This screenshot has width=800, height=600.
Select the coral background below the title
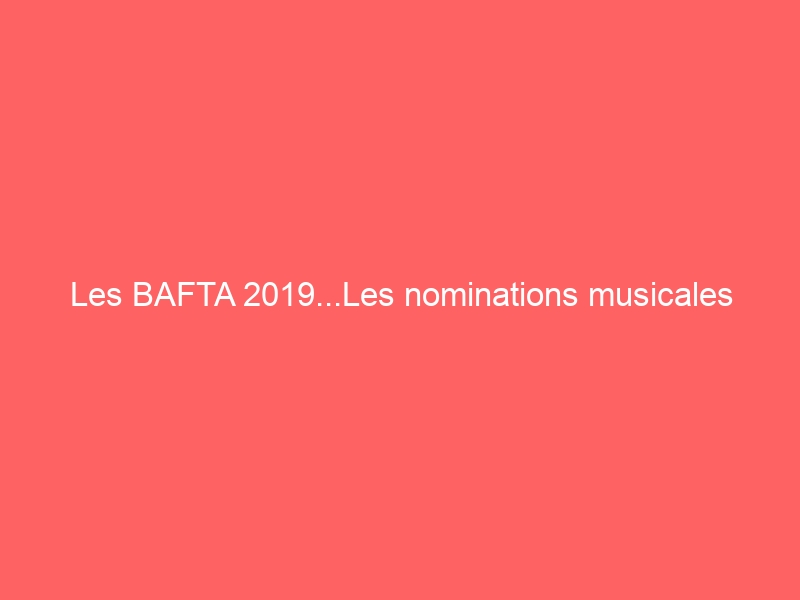[400, 460]
